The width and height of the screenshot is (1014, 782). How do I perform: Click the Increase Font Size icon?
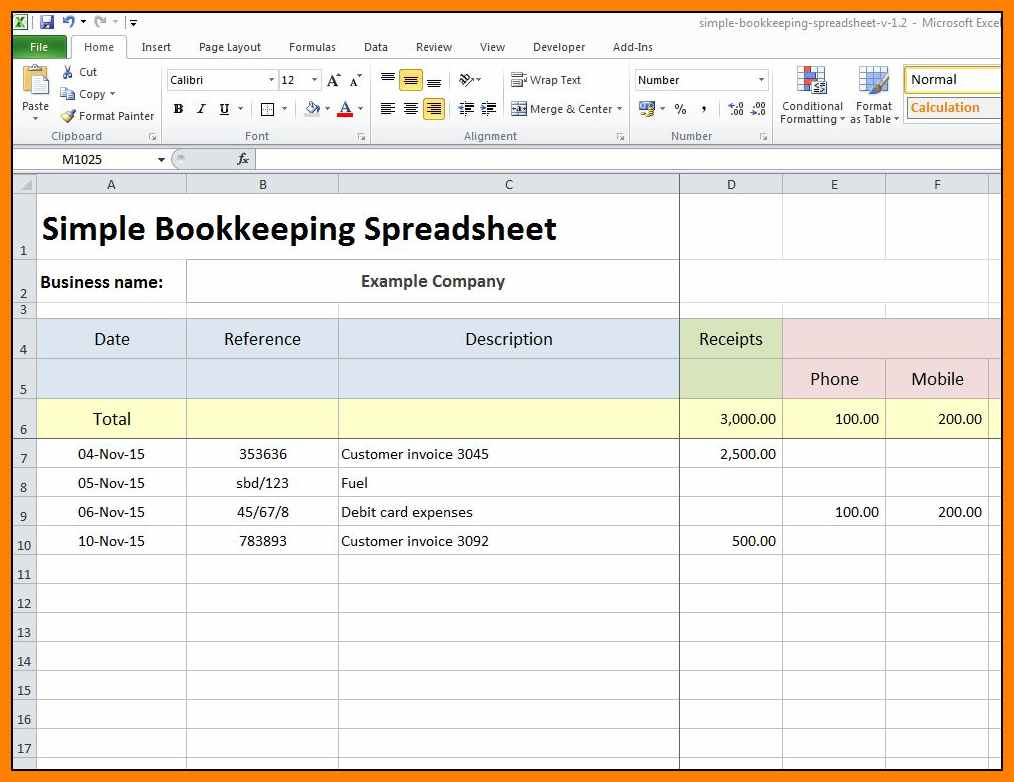pyautogui.click(x=334, y=80)
